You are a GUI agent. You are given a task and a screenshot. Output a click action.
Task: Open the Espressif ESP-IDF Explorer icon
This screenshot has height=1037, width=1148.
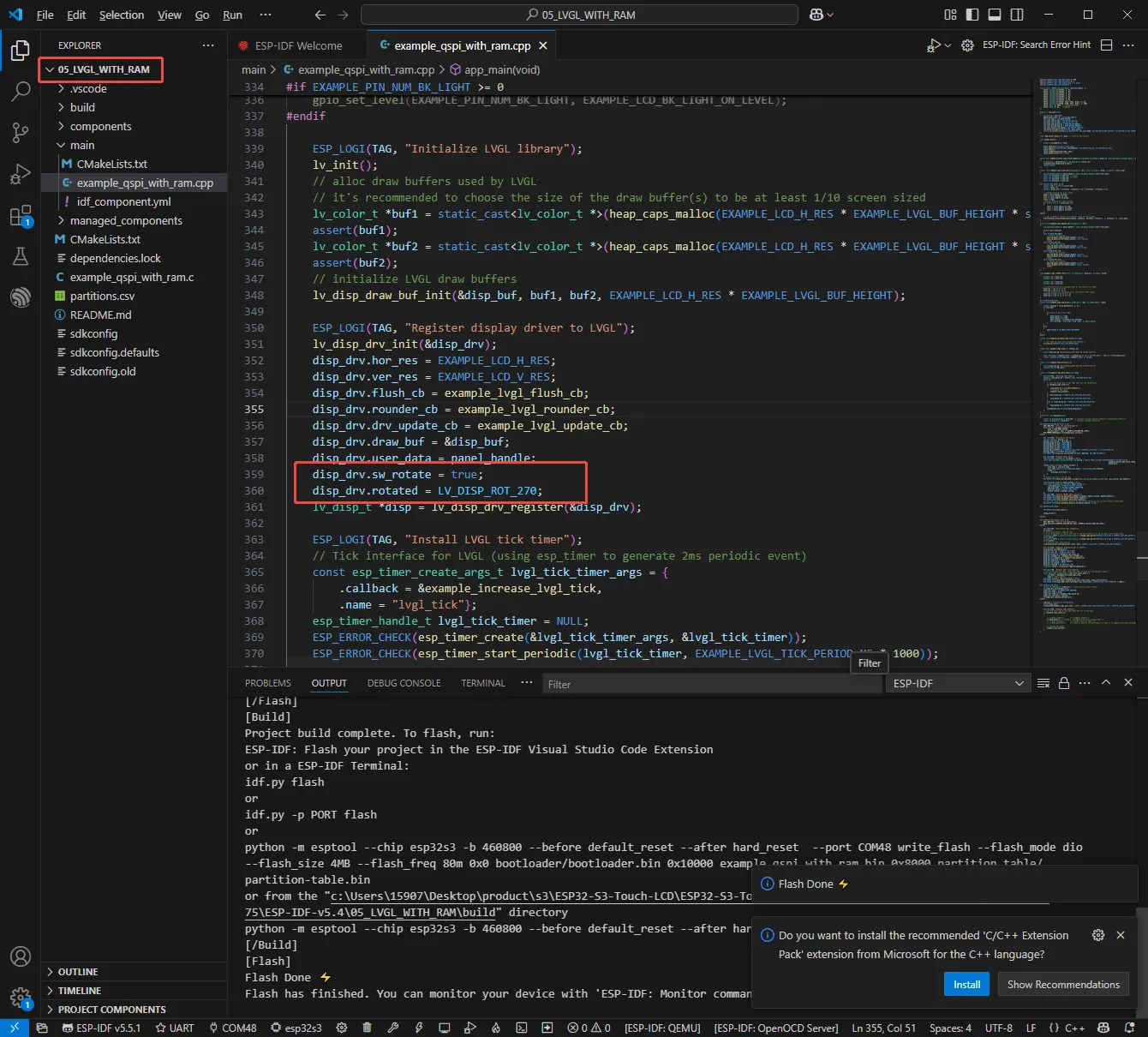[21, 297]
